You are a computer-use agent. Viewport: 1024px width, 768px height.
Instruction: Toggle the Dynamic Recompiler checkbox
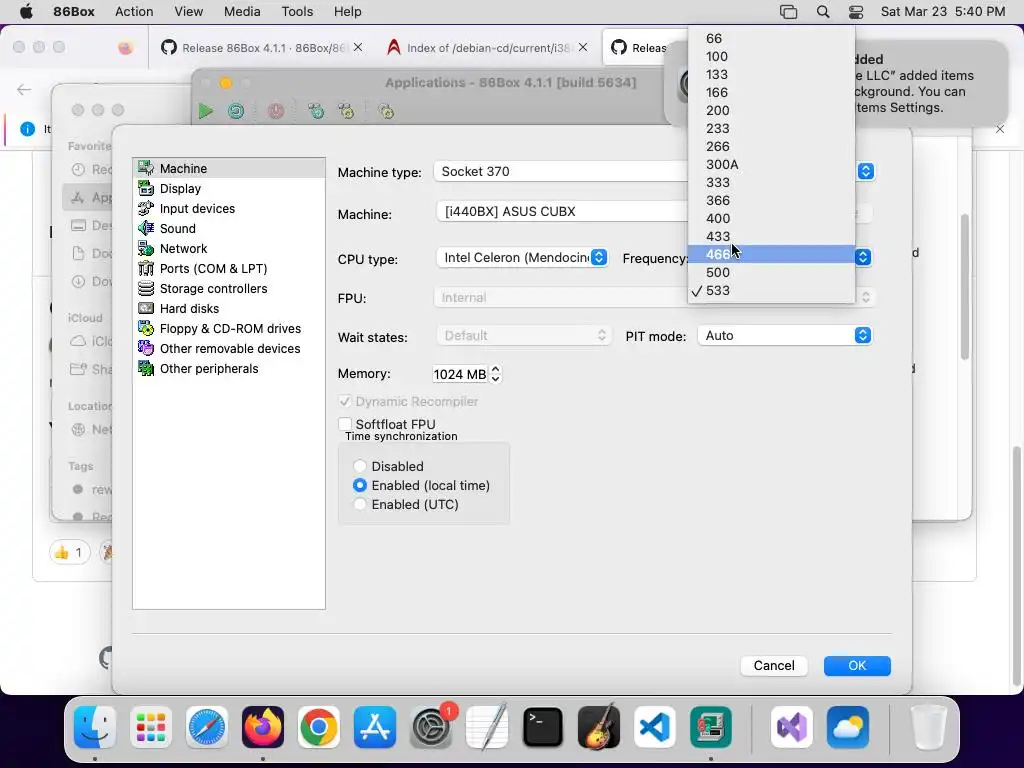(x=345, y=402)
